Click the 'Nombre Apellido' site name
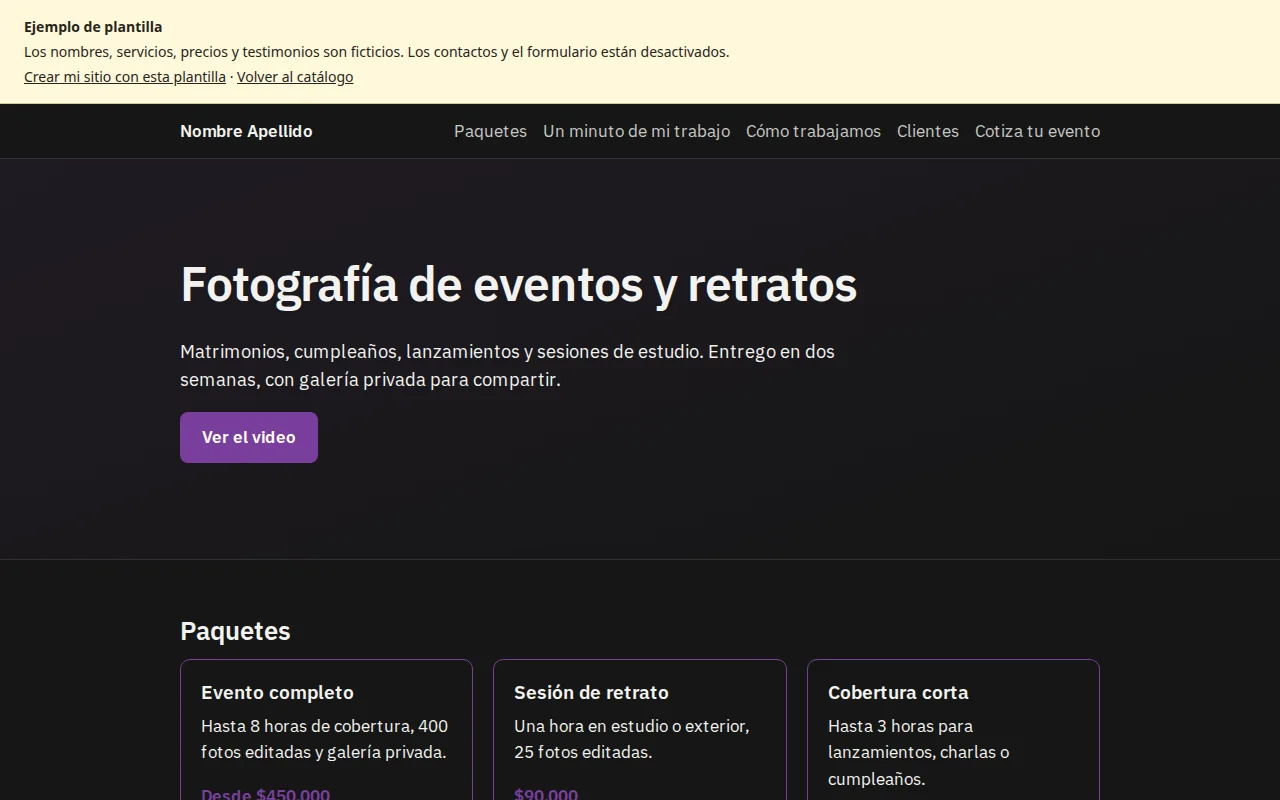This screenshot has width=1280, height=800. [246, 131]
